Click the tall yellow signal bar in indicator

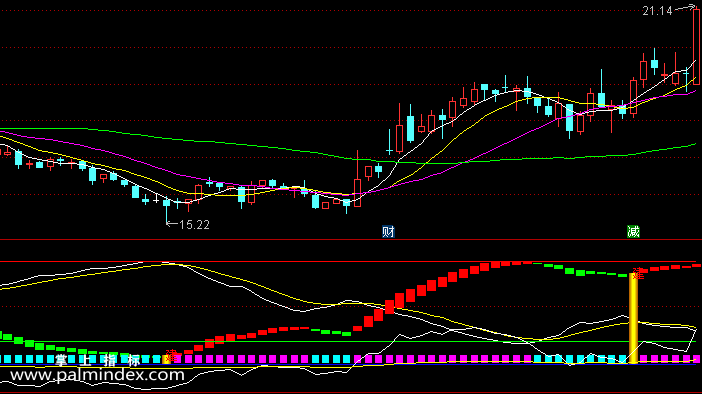tap(634, 318)
